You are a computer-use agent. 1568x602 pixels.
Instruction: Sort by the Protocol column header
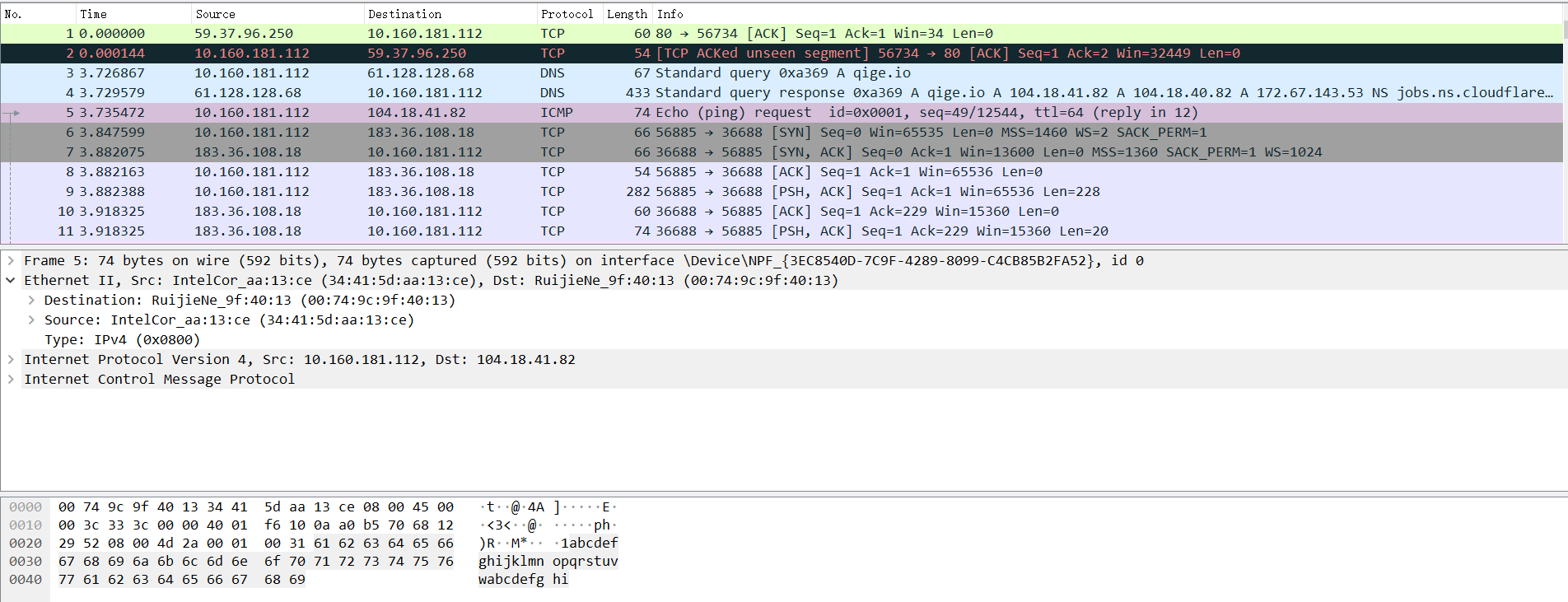569,14
